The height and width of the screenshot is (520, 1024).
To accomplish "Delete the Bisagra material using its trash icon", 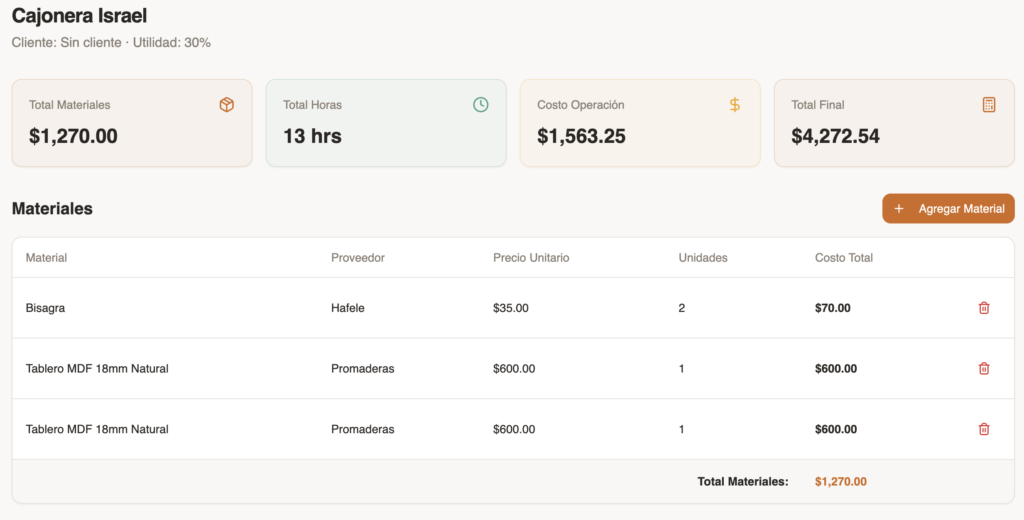I will pyautogui.click(x=984, y=308).
